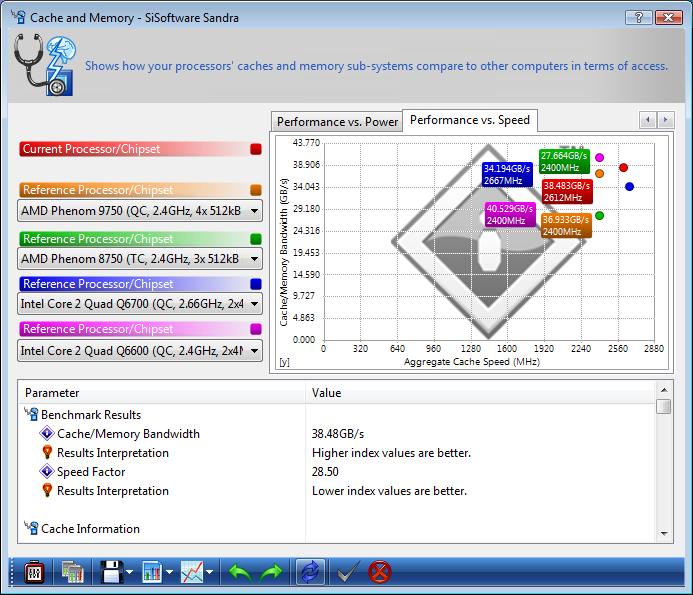This screenshot has width=693, height=595.
Task: Click the Value column header
Action: [x=480, y=393]
